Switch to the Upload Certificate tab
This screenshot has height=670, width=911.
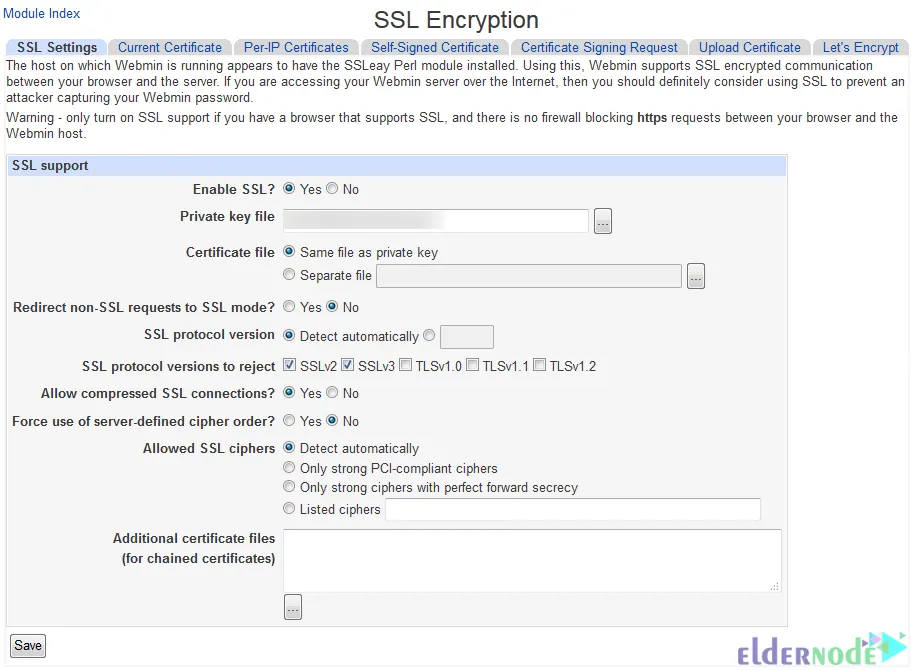[749, 47]
